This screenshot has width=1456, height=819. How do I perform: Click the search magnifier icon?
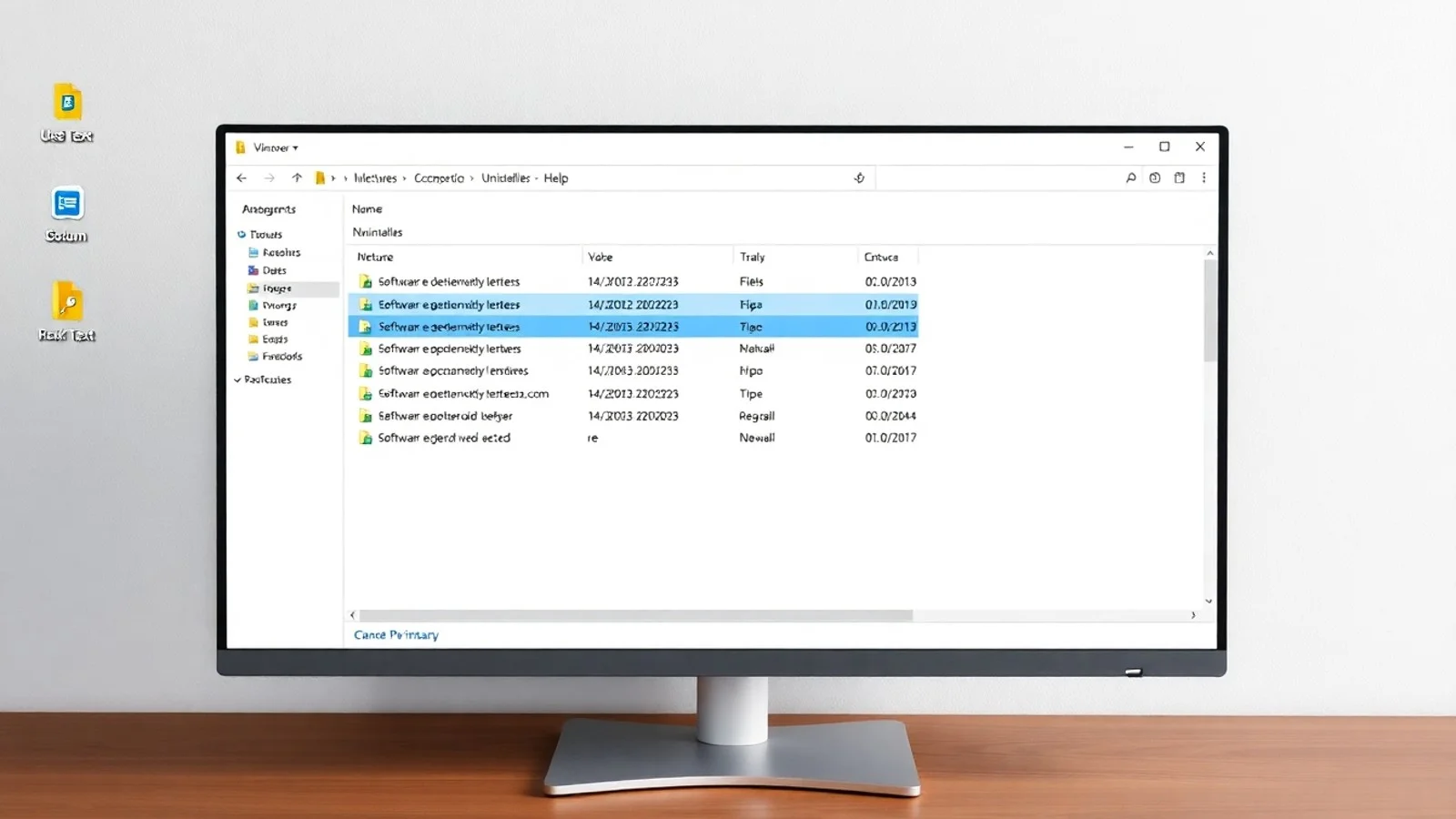pyautogui.click(x=1130, y=178)
